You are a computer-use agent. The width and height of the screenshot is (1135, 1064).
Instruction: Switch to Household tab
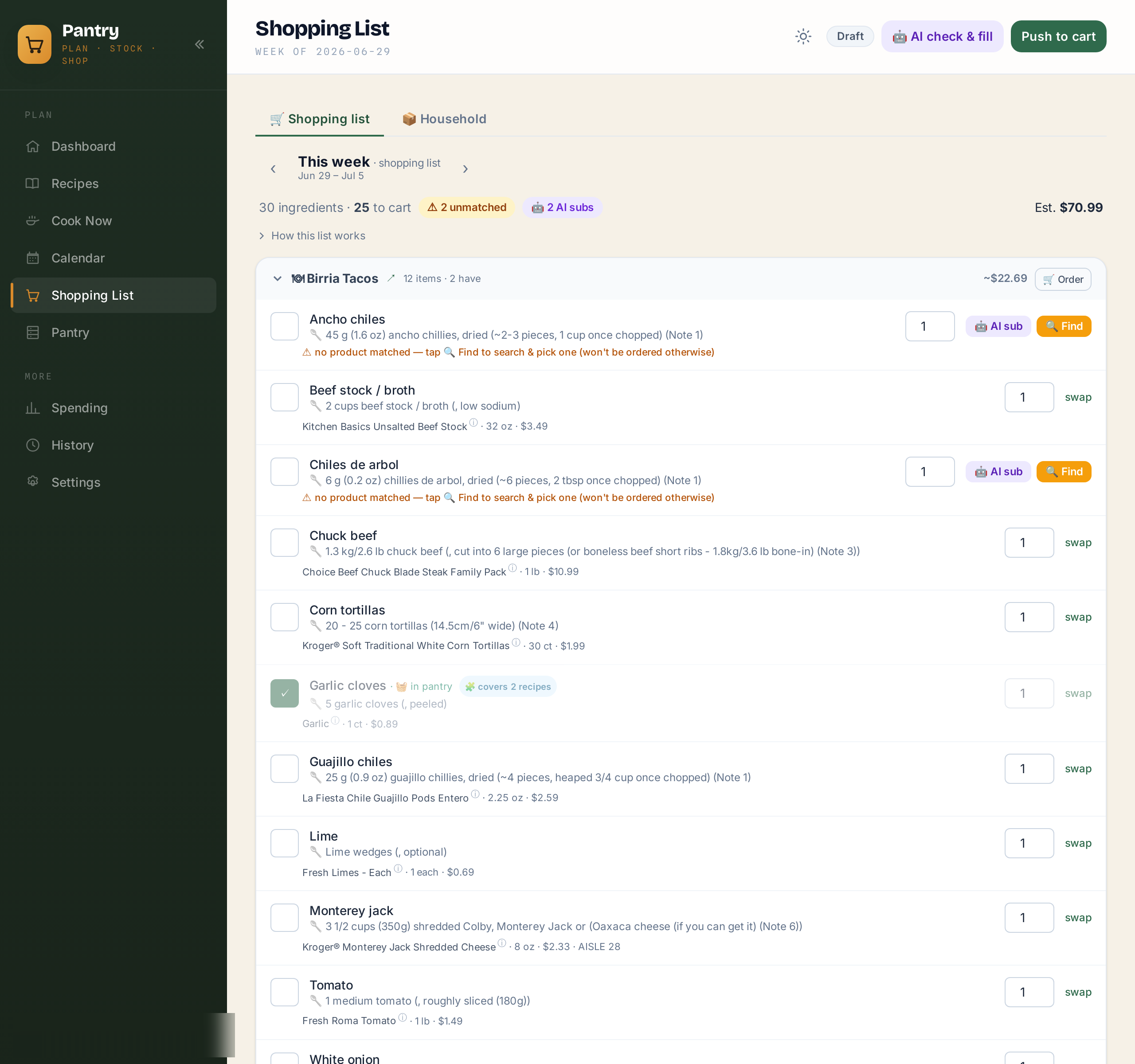tap(444, 119)
